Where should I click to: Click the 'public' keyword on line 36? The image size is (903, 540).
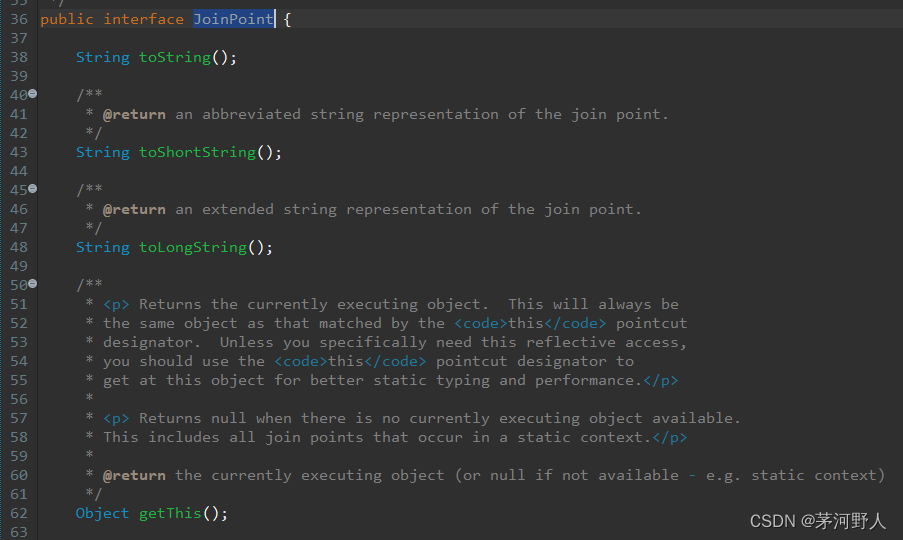[x=67, y=19]
